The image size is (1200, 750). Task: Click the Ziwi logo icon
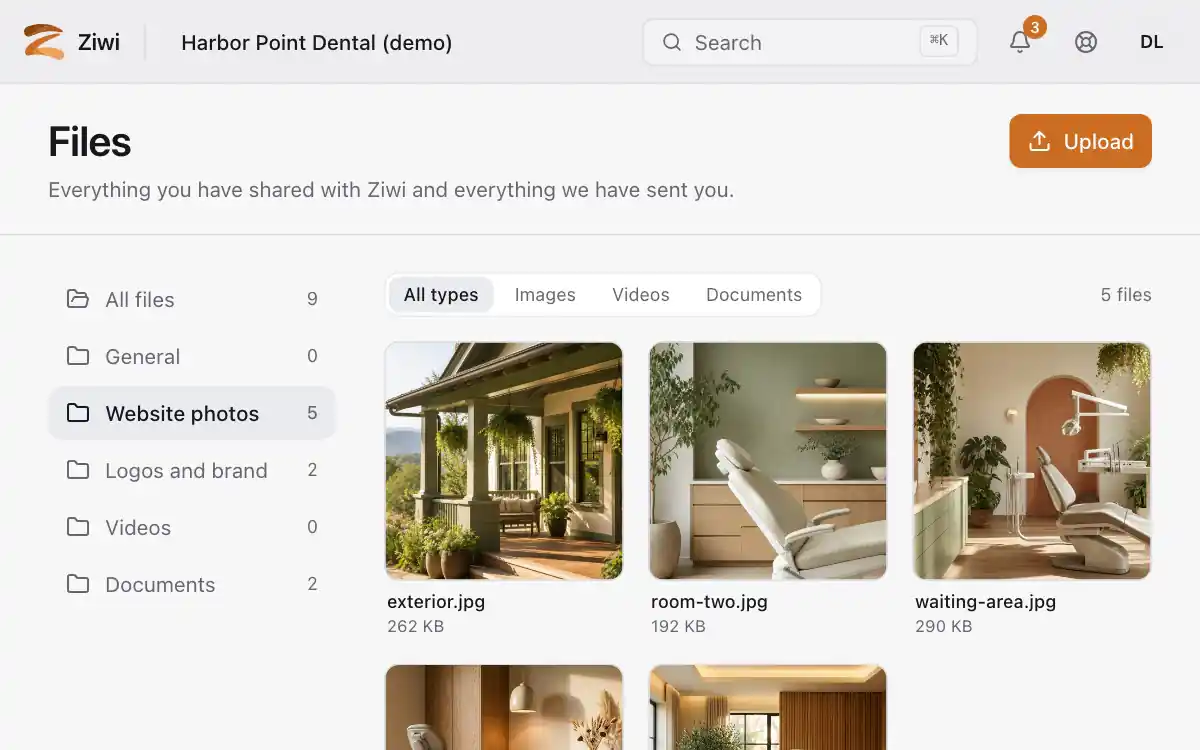pyautogui.click(x=44, y=42)
